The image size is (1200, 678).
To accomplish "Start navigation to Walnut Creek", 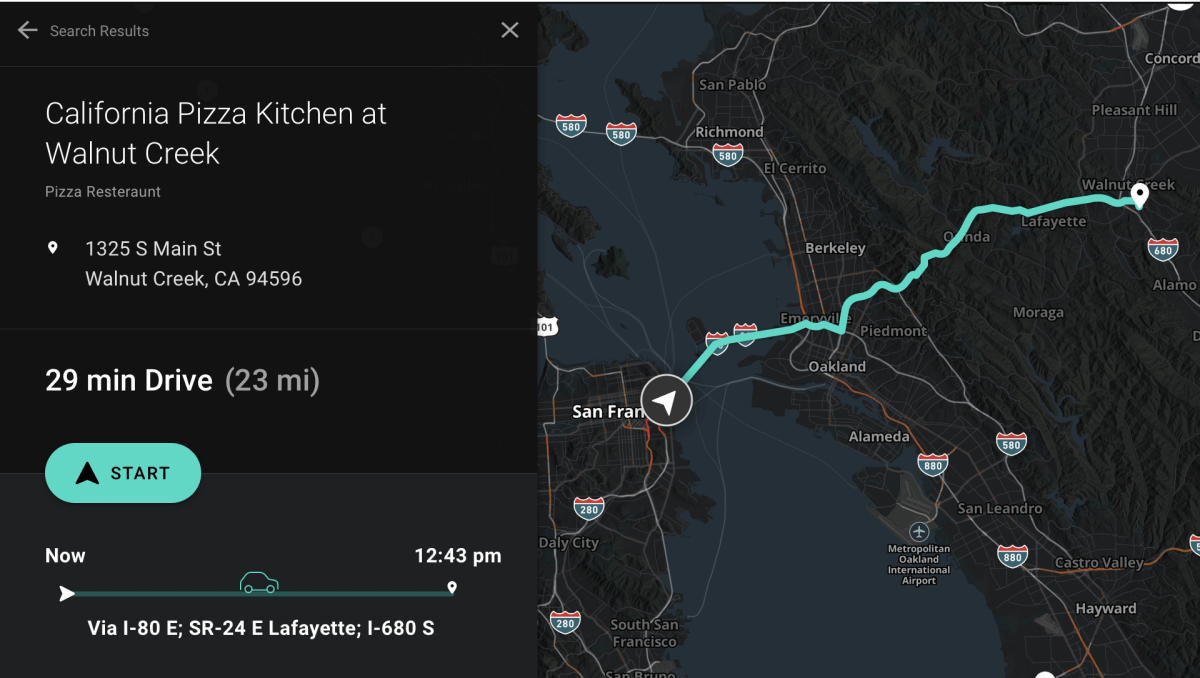I will [x=123, y=473].
